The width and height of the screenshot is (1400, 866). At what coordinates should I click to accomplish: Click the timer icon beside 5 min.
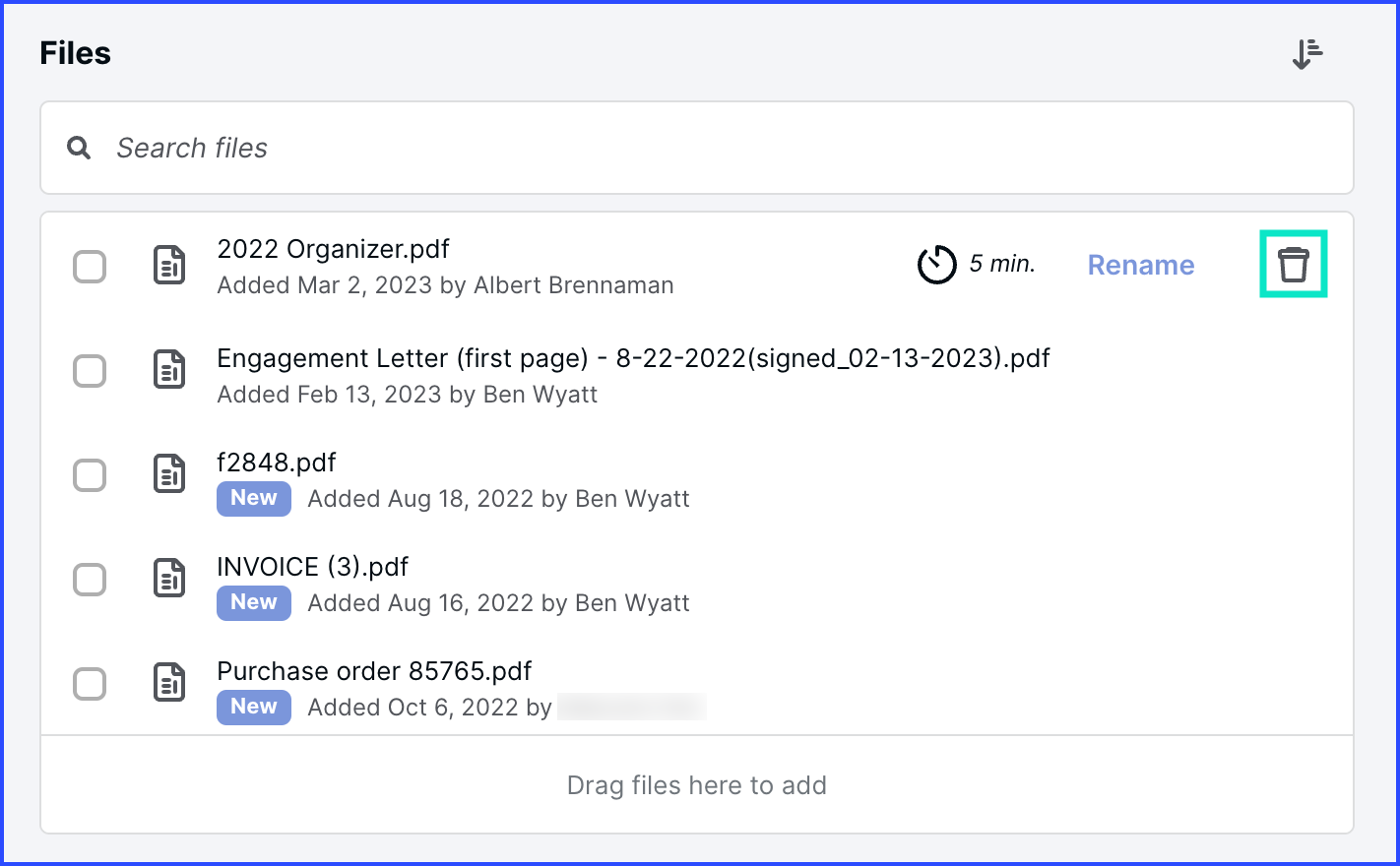click(936, 265)
